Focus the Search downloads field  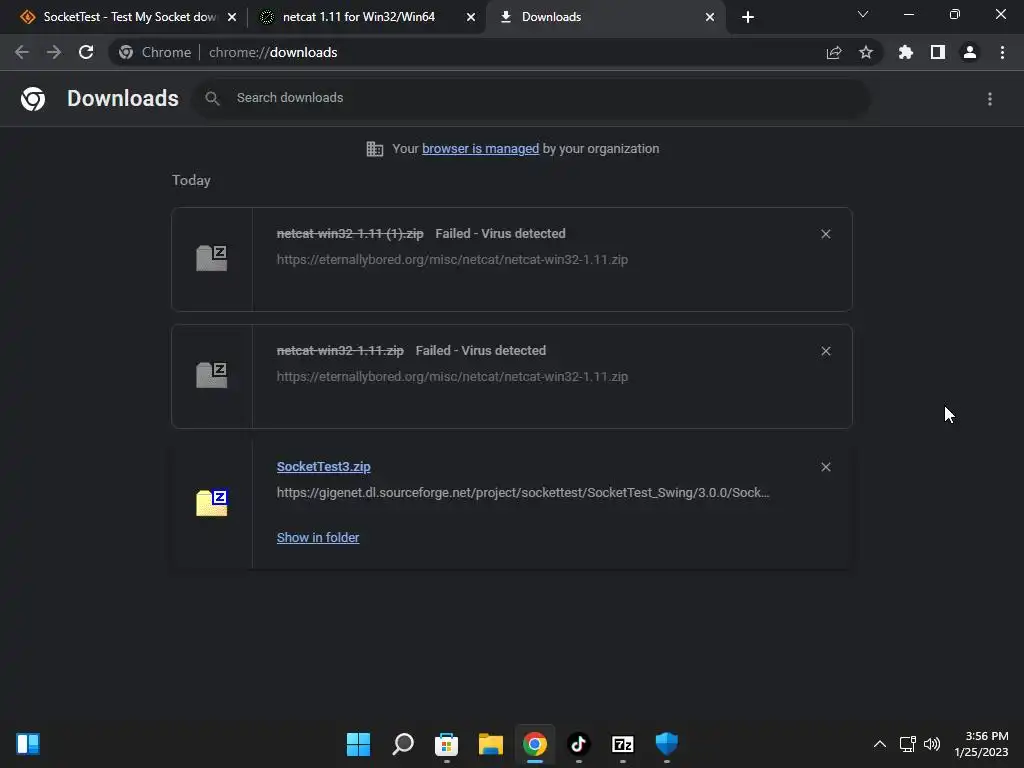pyautogui.click(x=532, y=99)
